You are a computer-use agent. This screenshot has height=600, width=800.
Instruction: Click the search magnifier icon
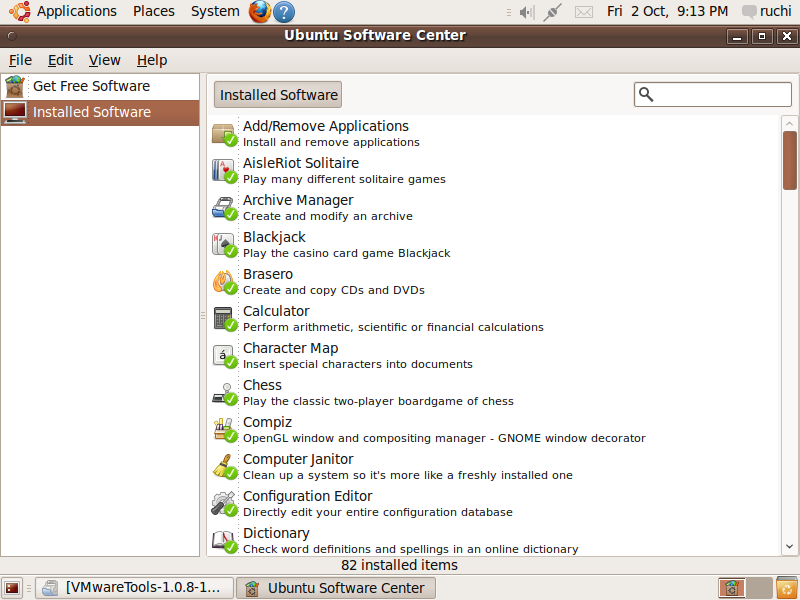tap(646, 94)
